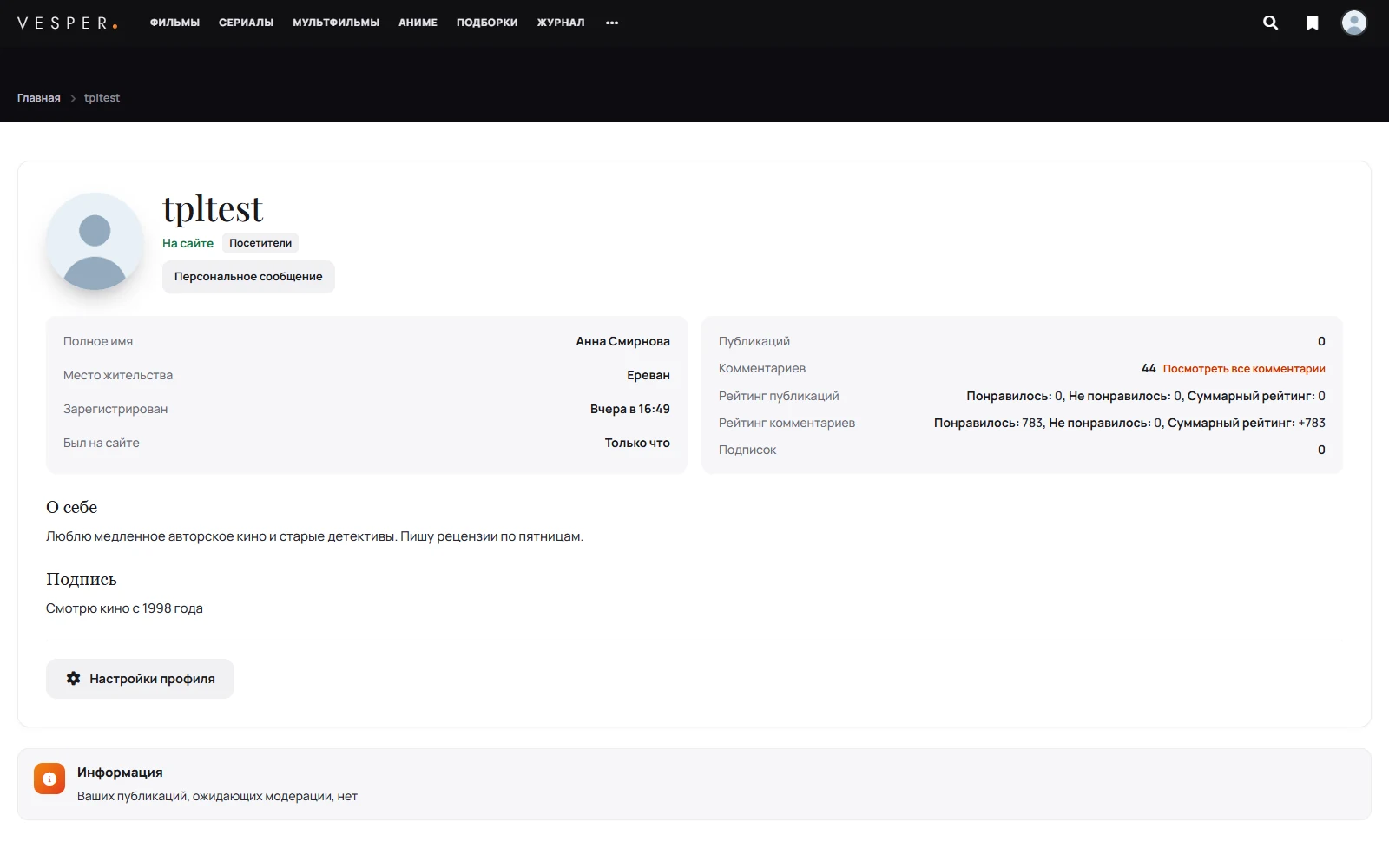Open the Подборки section
1389x868 pixels.
click(487, 23)
